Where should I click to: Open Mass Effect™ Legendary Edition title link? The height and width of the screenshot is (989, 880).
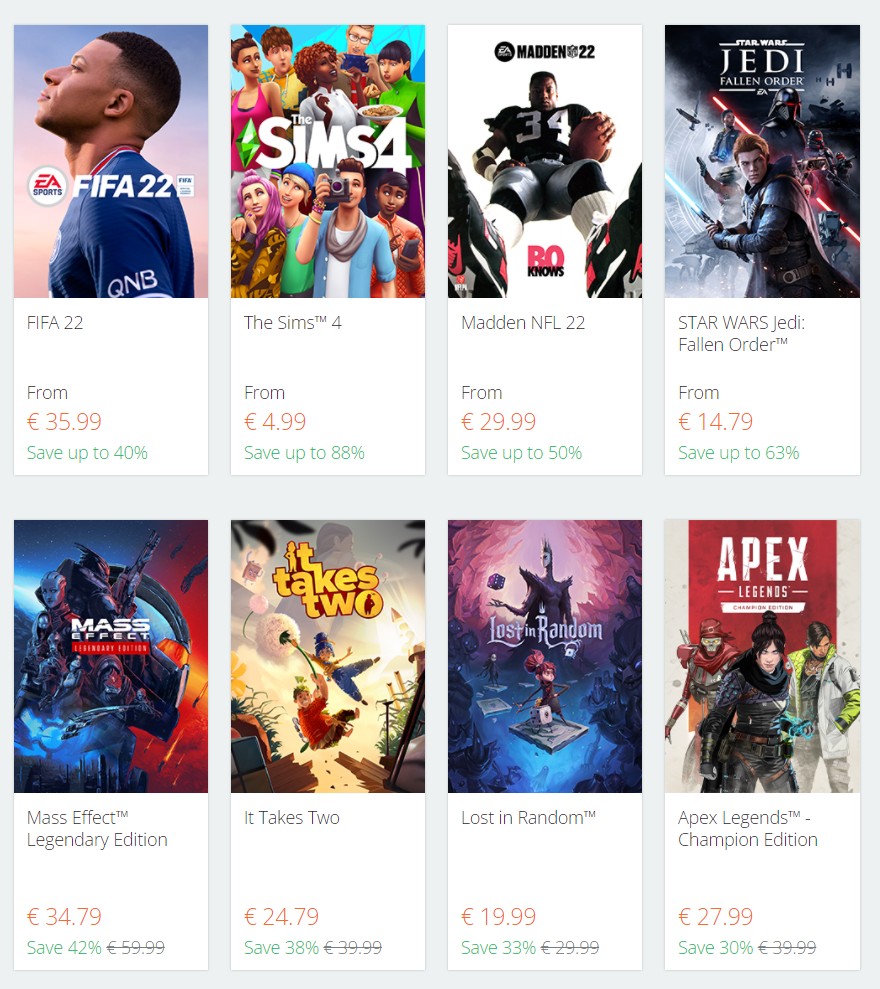[x=97, y=829]
